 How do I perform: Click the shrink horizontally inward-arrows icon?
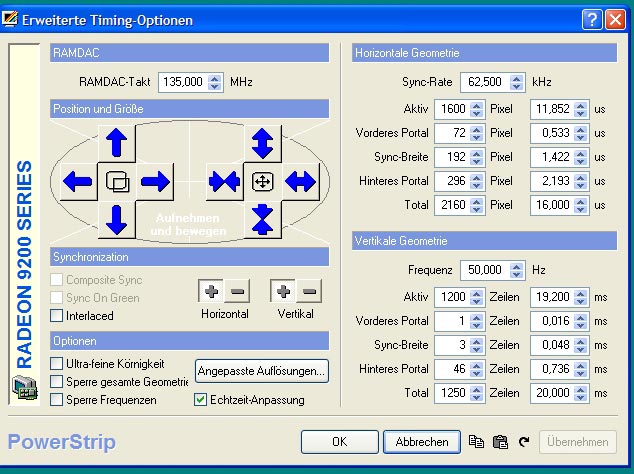(222, 182)
